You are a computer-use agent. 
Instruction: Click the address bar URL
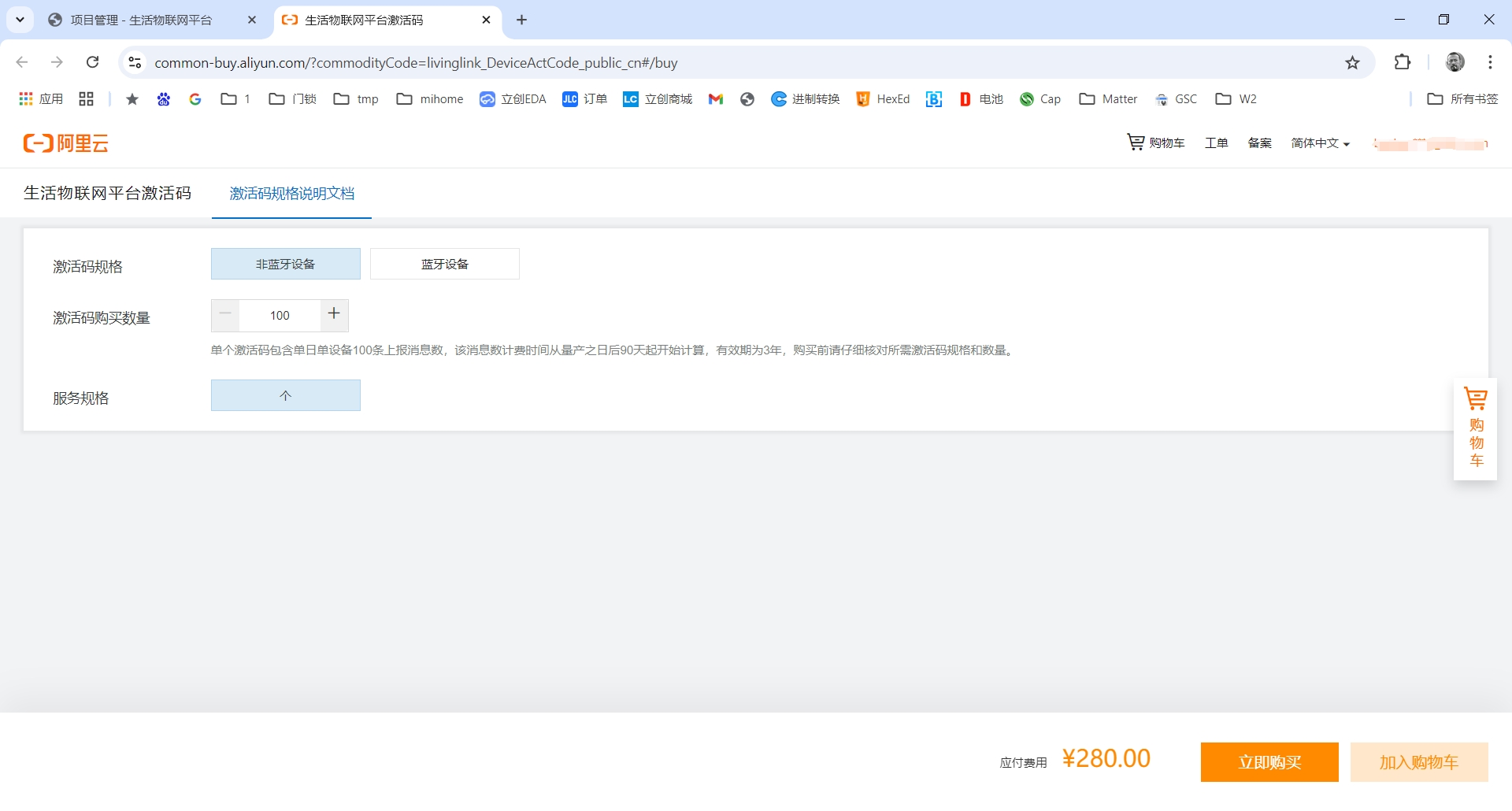(416, 62)
